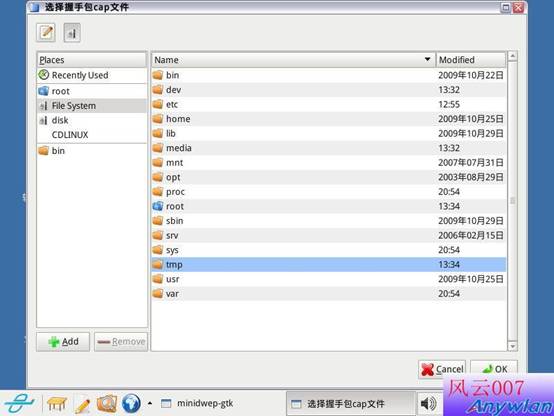Click the scrollbar down arrow in file list

[512, 346]
